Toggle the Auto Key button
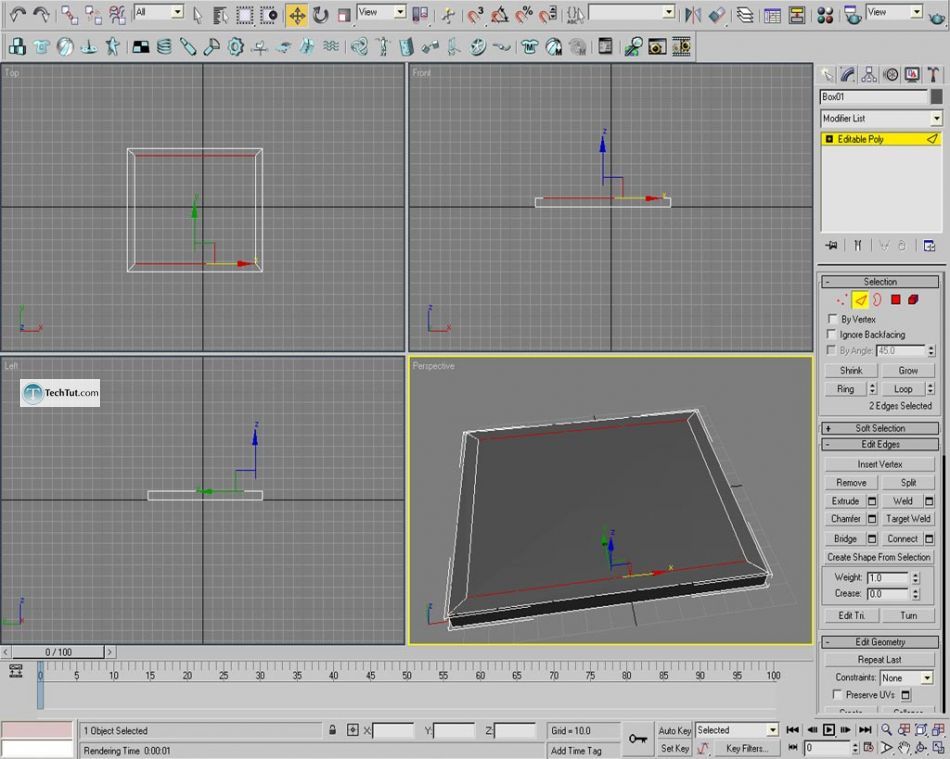 675,731
